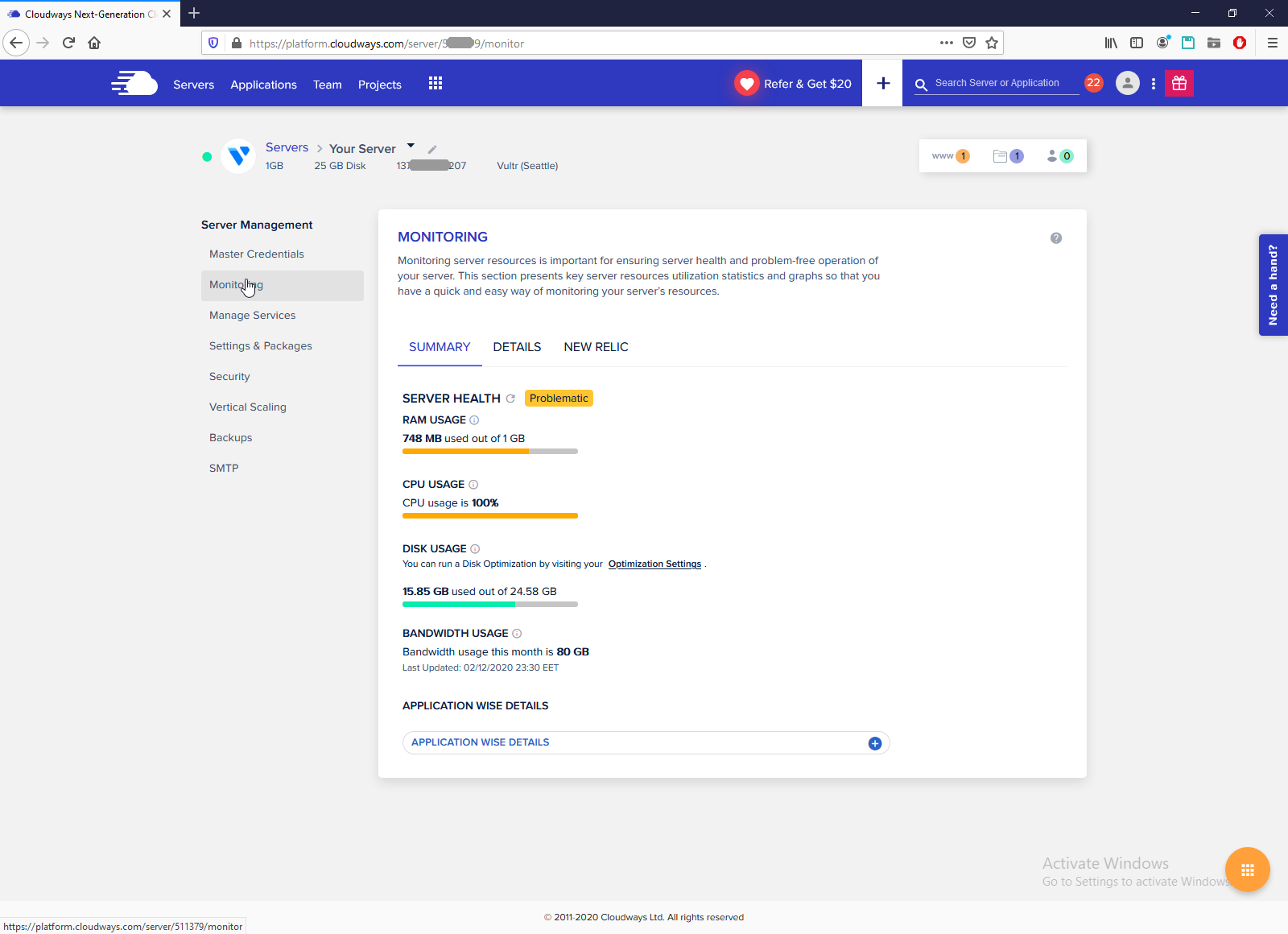Click the orange floating grid button
Screen dimensions: 1288x934
click(1248, 870)
